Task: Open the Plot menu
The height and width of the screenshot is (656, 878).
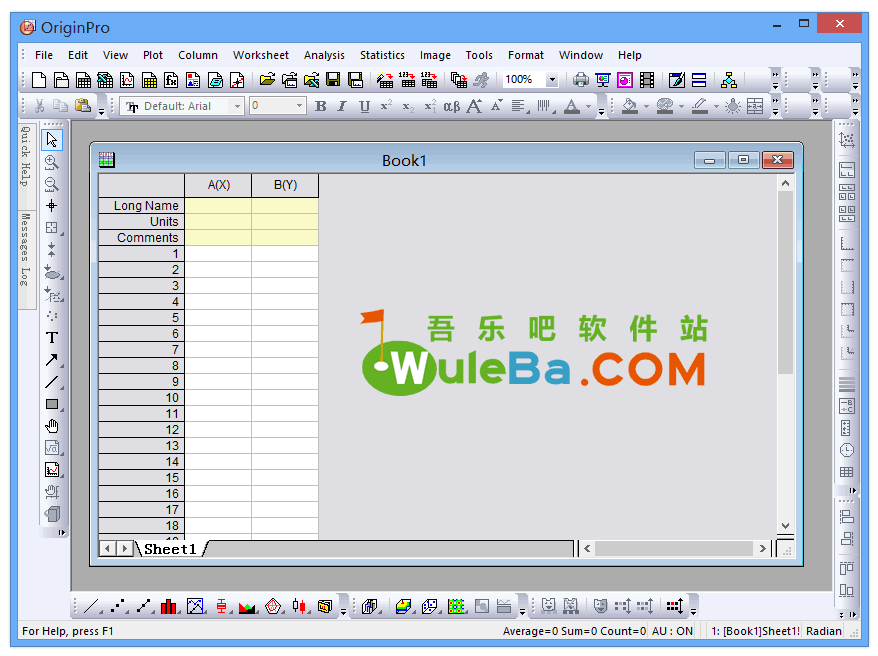Action: [153, 55]
